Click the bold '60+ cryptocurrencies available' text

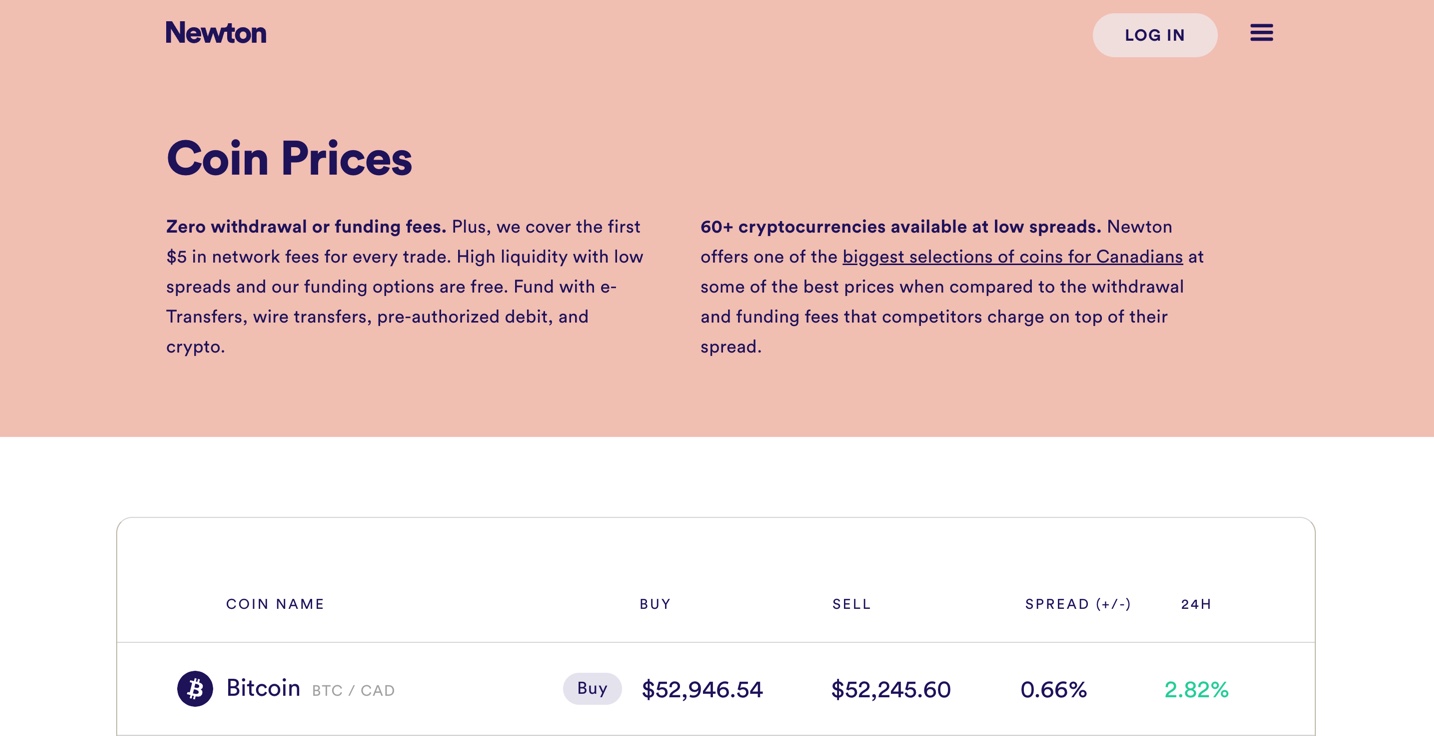pos(900,227)
